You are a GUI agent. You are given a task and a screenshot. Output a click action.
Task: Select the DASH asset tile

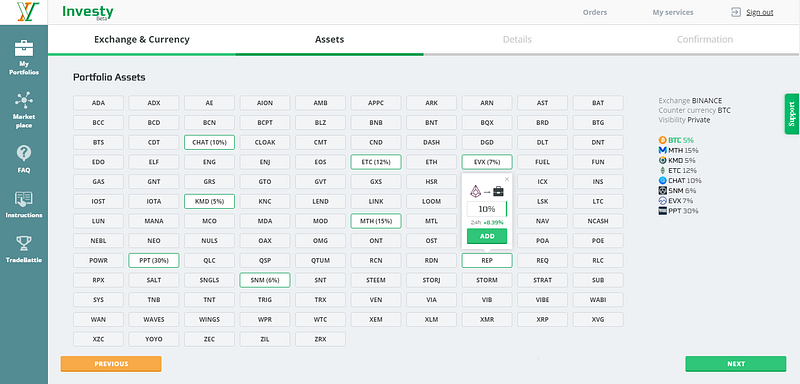(431, 142)
